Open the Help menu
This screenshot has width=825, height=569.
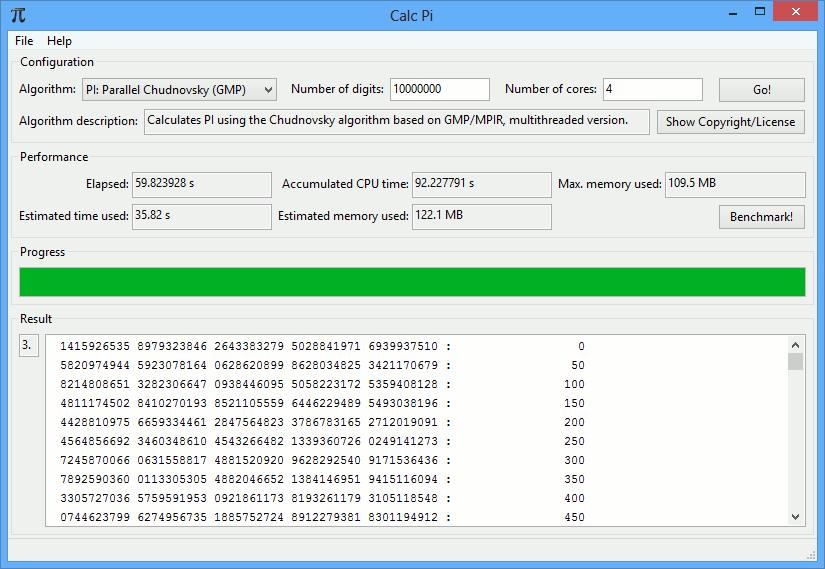[59, 41]
